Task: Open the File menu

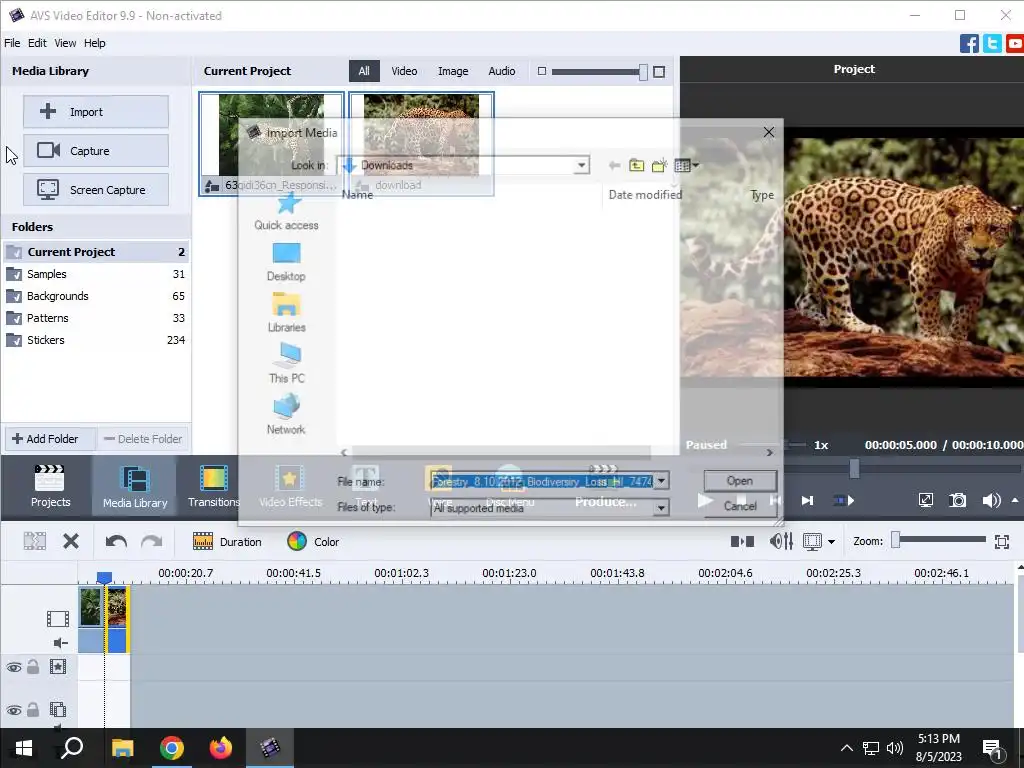Action: (x=12, y=43)
